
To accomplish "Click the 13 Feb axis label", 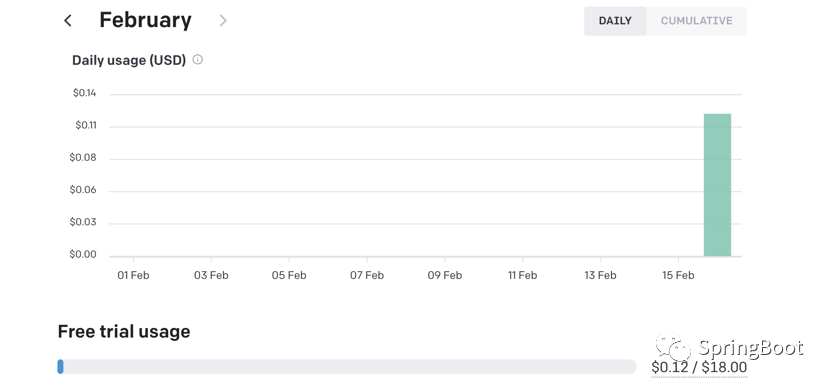I will (600, 275).
